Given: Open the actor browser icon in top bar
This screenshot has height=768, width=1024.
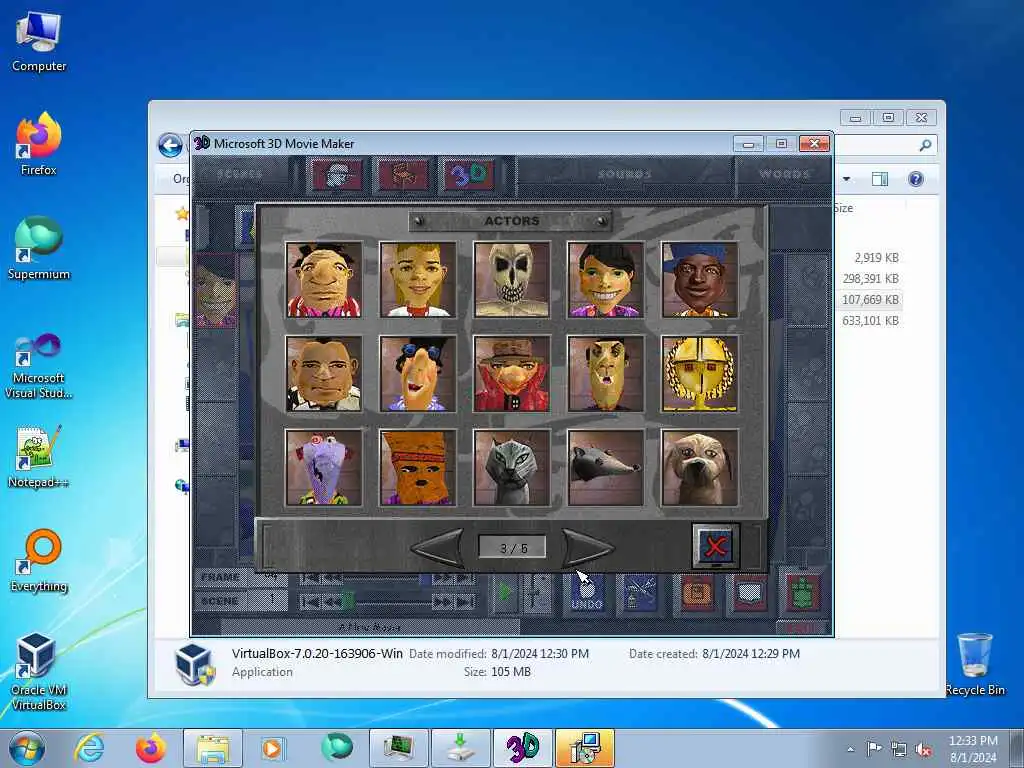Looking at the screenshot, I should point(337,175).
